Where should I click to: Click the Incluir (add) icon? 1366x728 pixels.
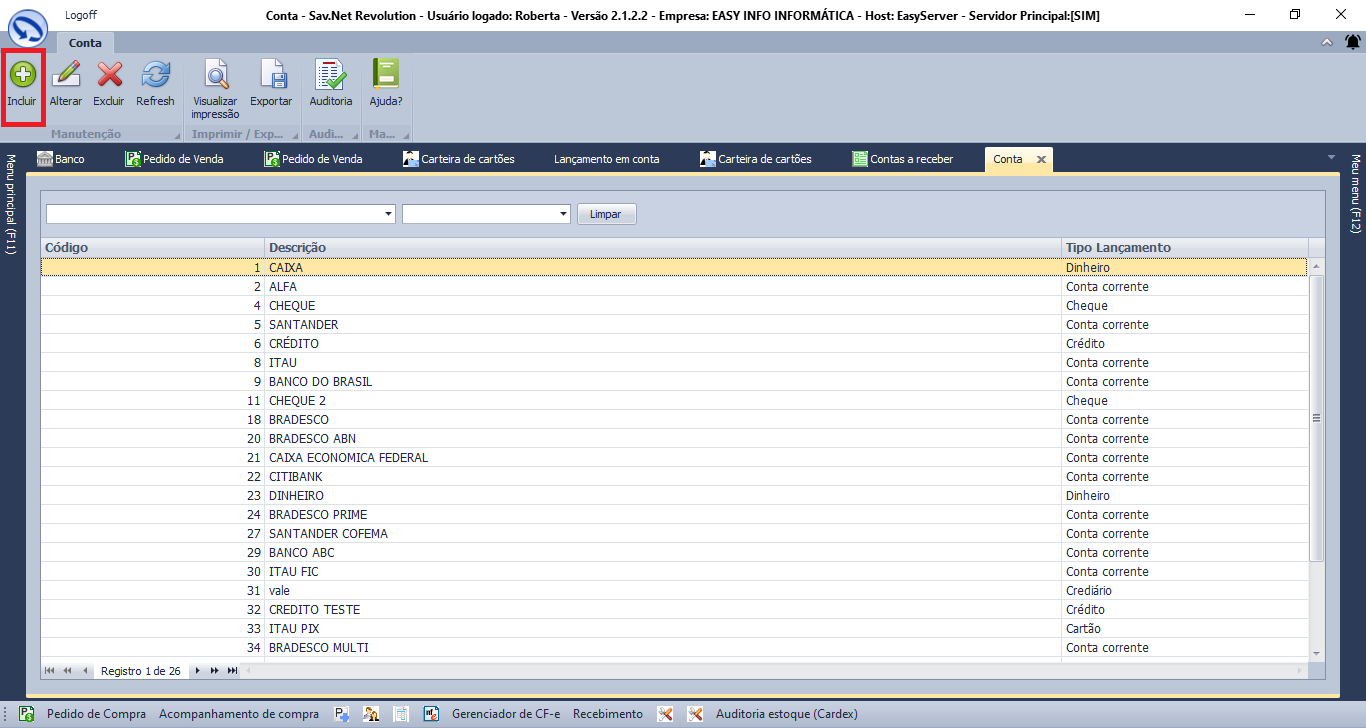click(22, 75)
